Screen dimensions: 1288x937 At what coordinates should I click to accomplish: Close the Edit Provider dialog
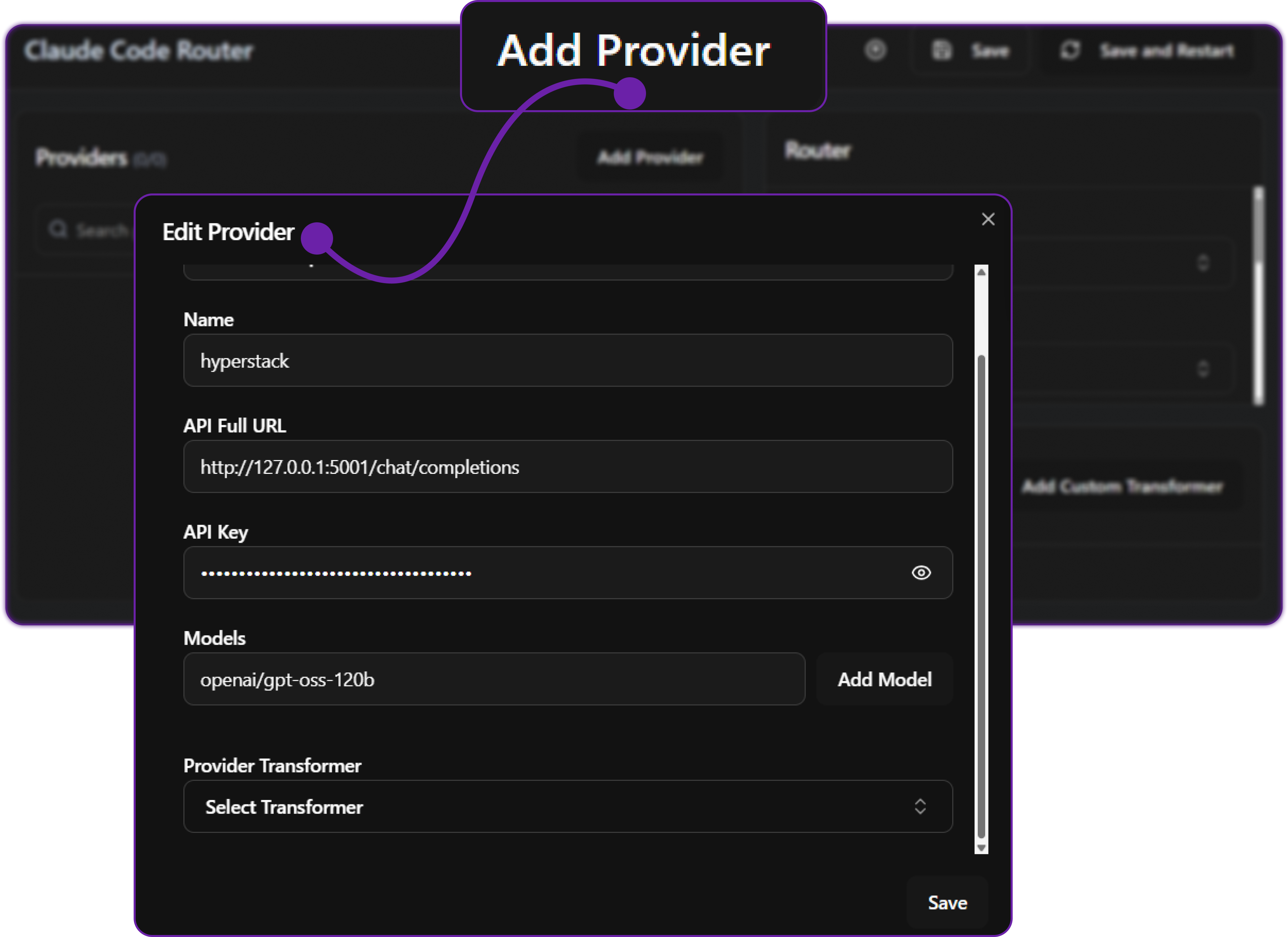click(x=988, y=219)
